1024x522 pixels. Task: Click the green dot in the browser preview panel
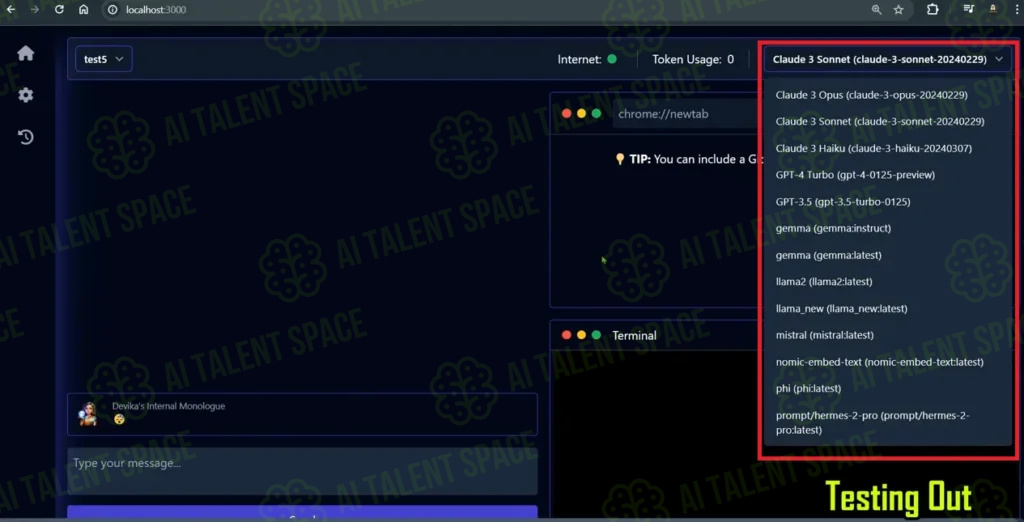(x=596, y=114)
